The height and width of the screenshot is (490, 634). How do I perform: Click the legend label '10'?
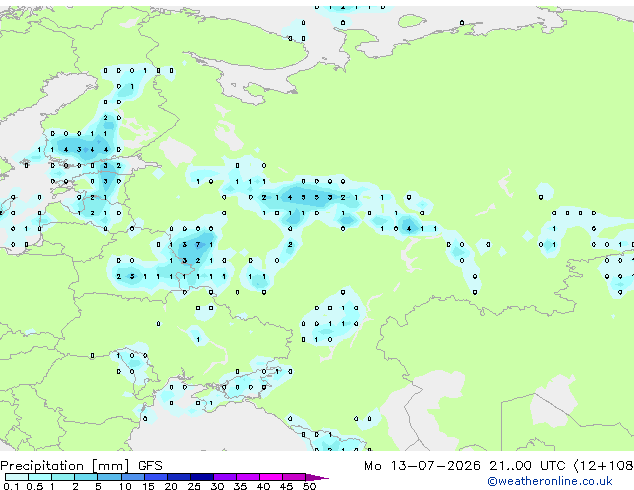[125, 486]
